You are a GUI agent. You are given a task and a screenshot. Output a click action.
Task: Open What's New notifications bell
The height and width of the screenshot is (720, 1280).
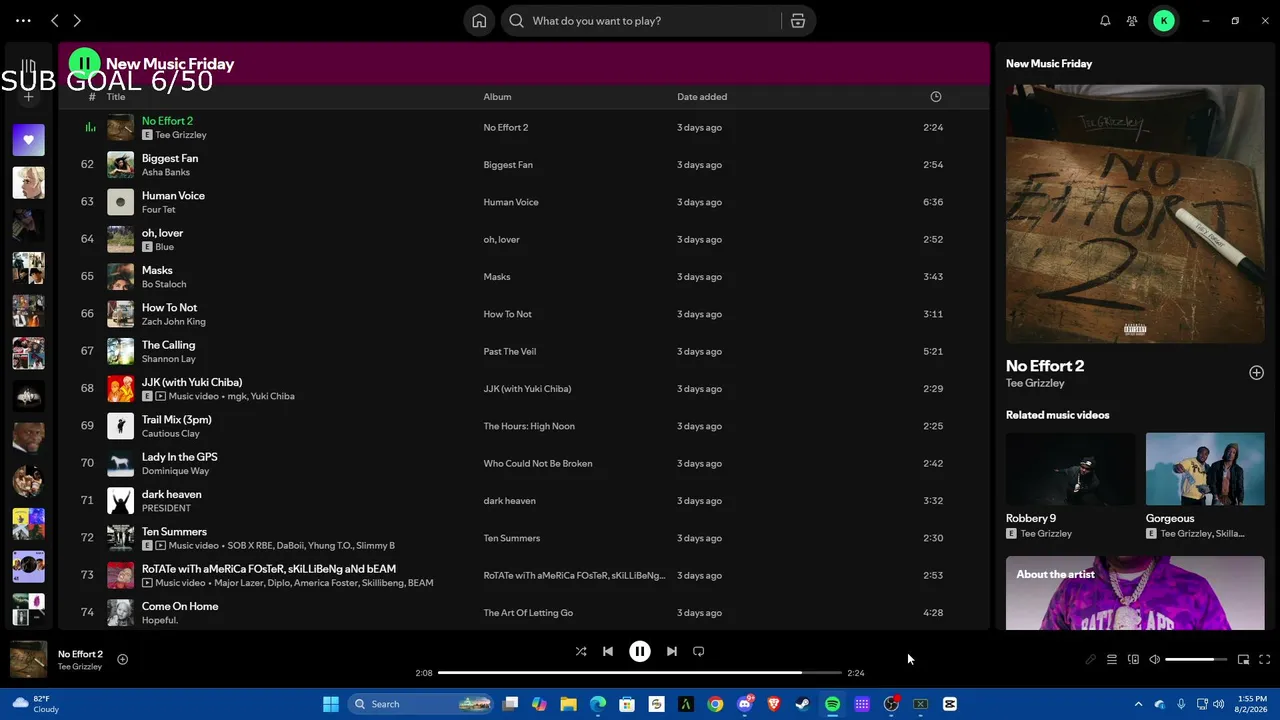pyautogui.click(x=1105, y=21)
